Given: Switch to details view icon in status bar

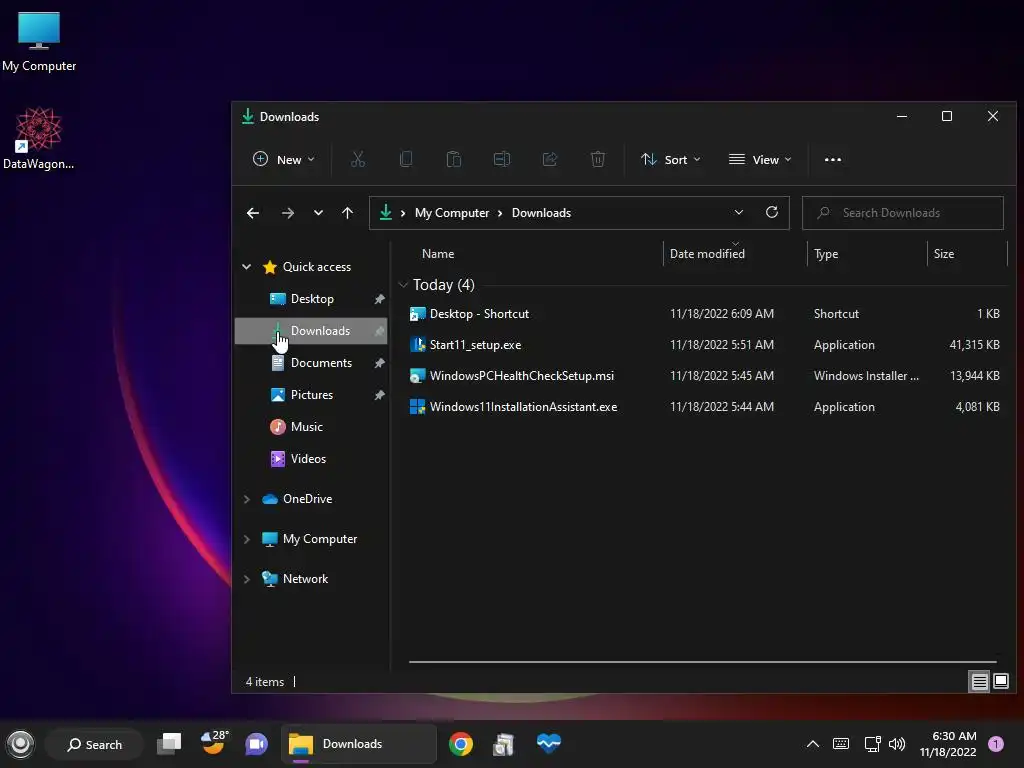Looking at the screenshot, I should pos(979,682).
